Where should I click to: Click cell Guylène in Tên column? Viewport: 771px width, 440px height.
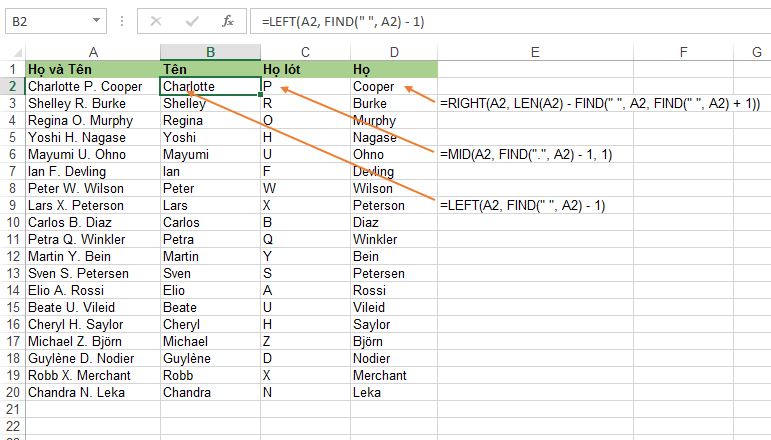point(210,358)
